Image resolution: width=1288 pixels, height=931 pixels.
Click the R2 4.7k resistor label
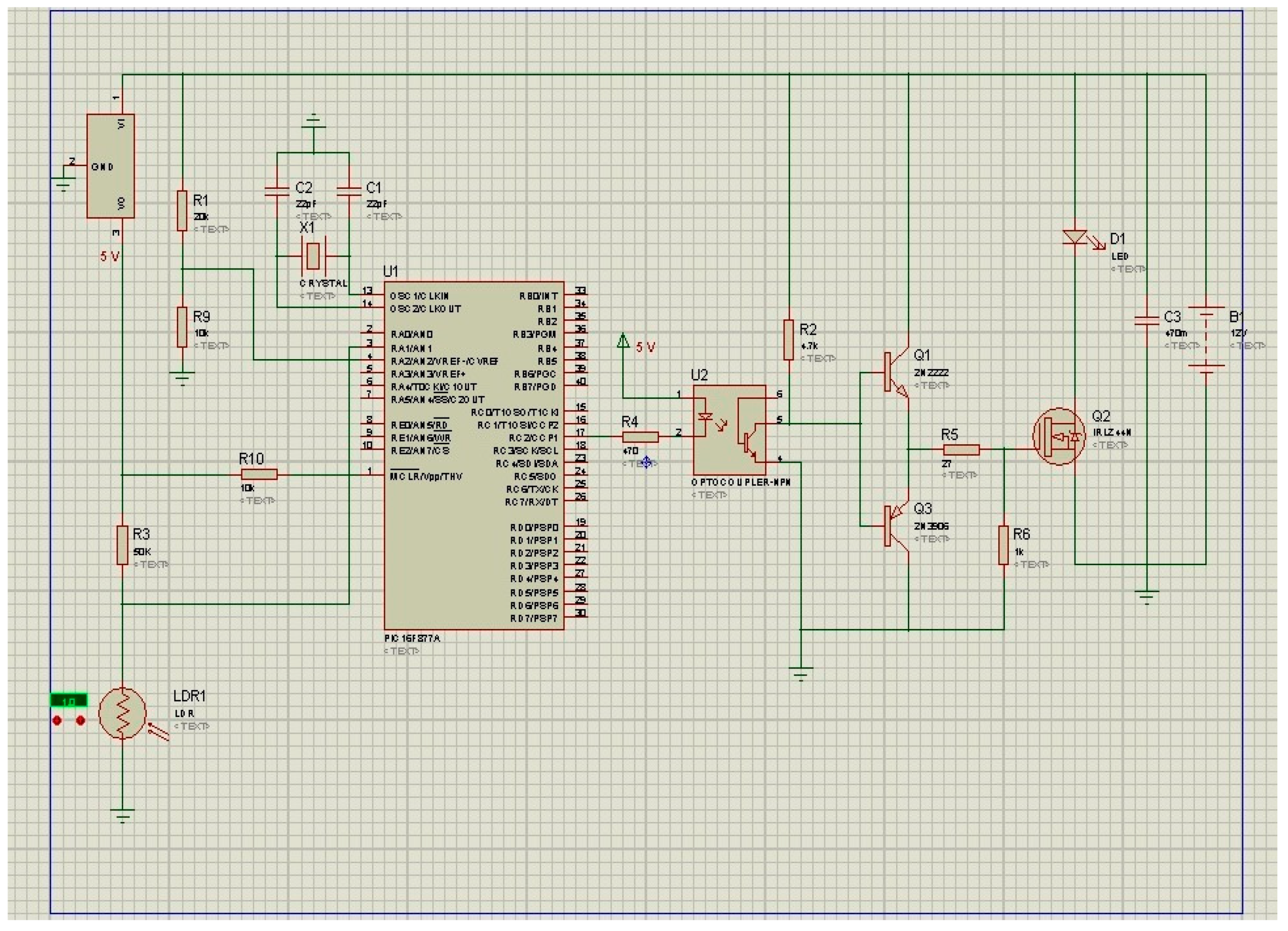[x=808, y=329]
